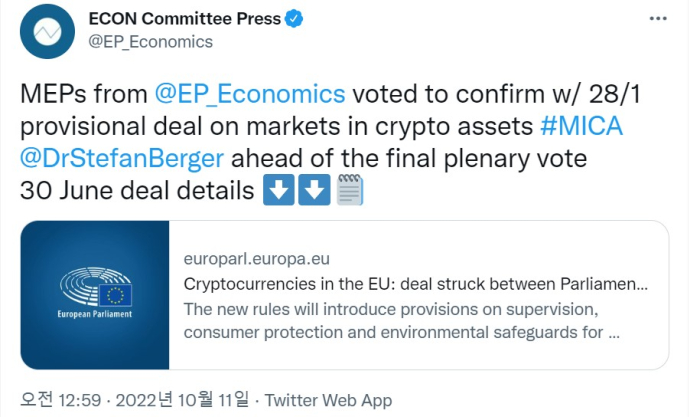This screenshot has width=700, height=417.
Task: Open the European Parliament card thumbnail
Action: click(95, 295)
